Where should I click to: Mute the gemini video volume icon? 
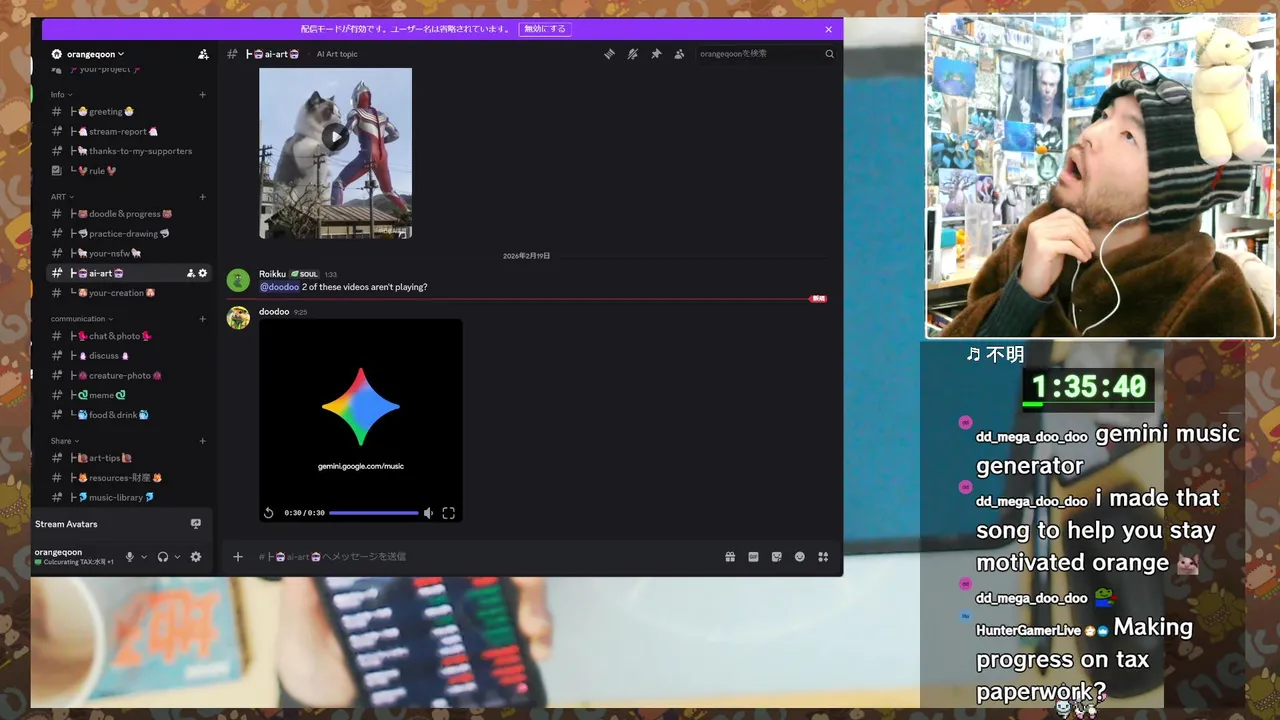(x=428, y=513)
